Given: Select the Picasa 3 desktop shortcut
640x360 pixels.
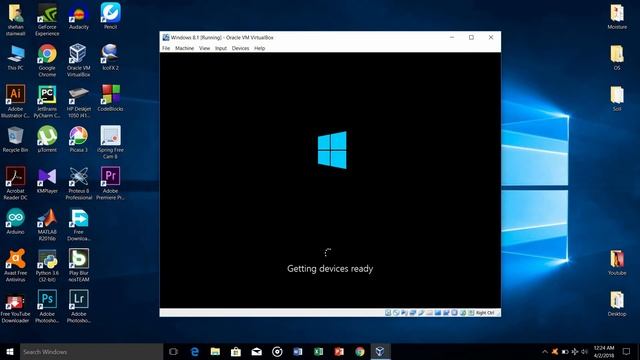Looking at the screenshot, I should click(x=78, y=140).
